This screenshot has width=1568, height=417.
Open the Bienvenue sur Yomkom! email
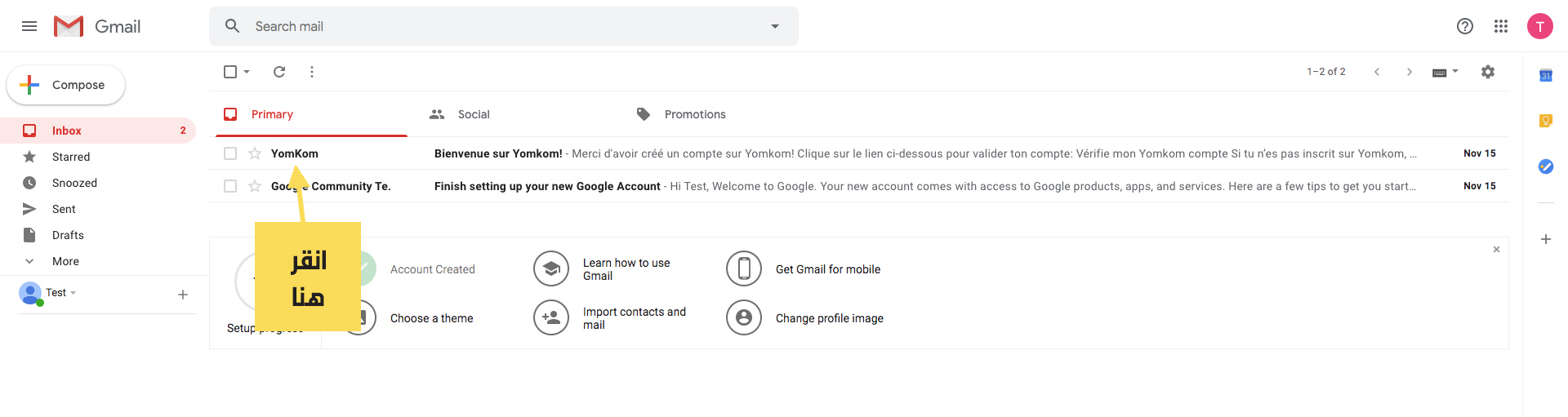point(858,153)
